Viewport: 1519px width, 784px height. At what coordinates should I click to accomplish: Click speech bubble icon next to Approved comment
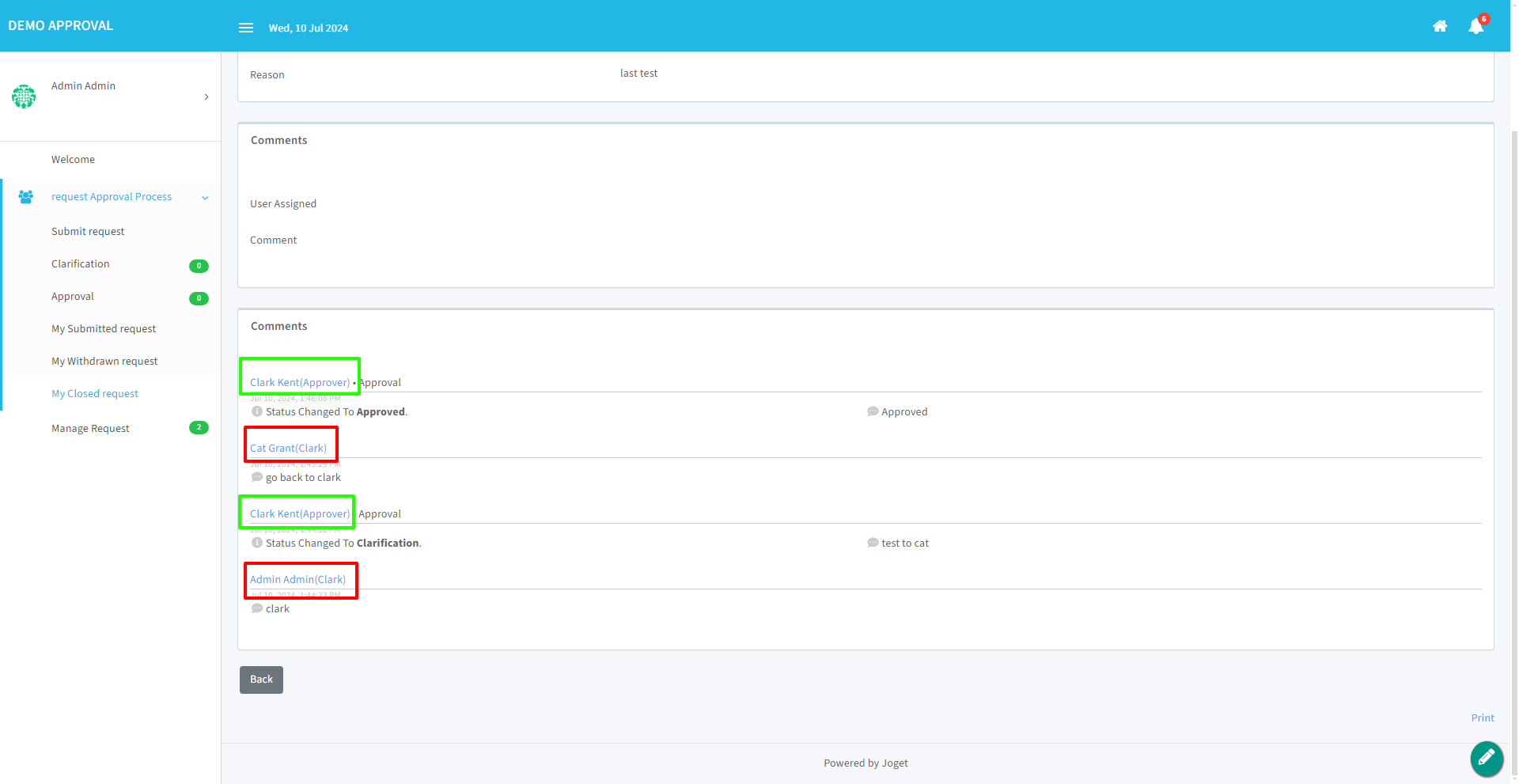[873, 411]
